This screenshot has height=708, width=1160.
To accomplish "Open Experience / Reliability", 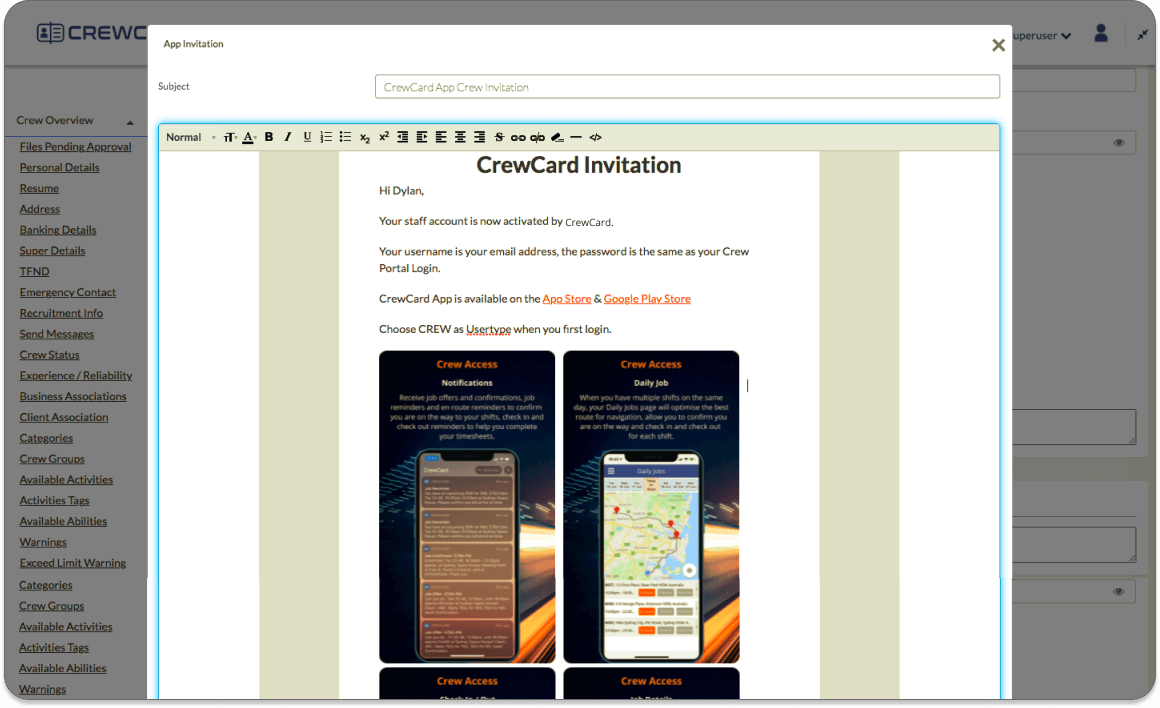I will [x=76, y=375].
